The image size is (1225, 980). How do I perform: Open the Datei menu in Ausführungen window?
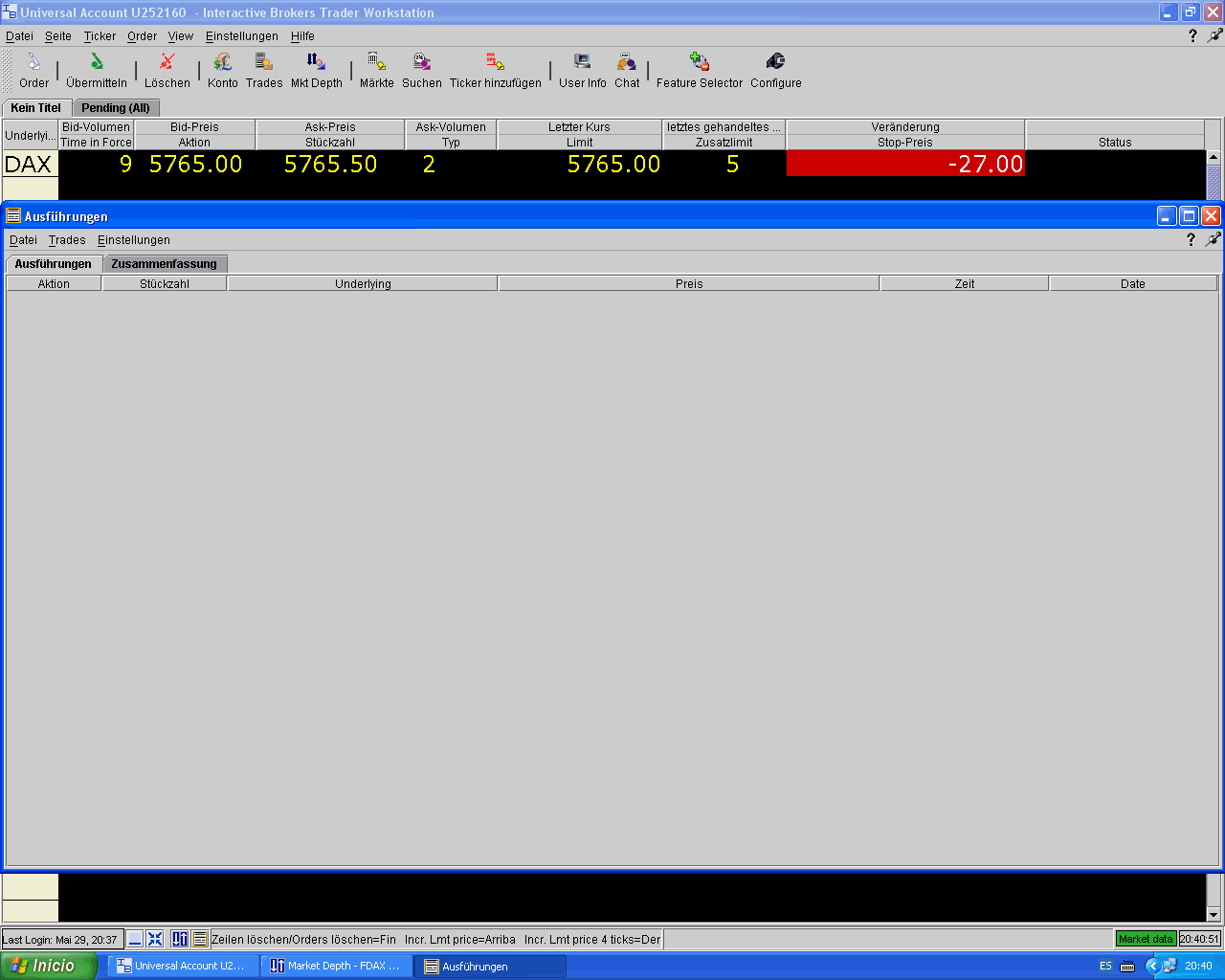click(23, 239)
